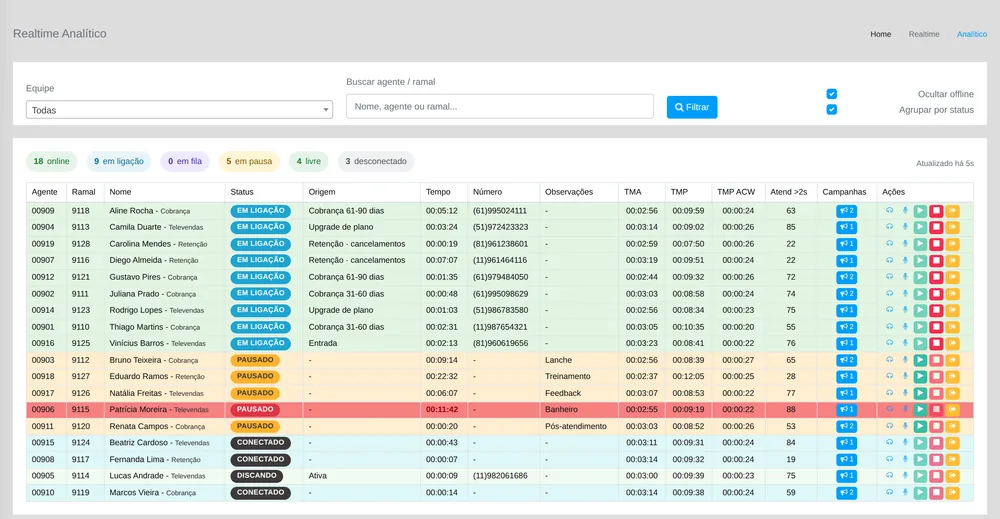1000x519 pixels.
Task: Select the 9 em ligação pill
Action: pyautogui.click(x=119, y=161)
